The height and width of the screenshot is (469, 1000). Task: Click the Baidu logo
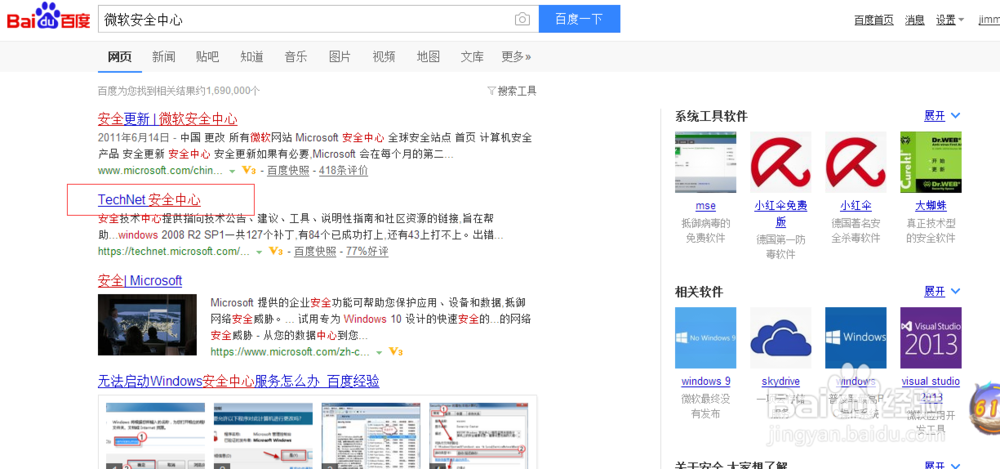[x=48, y=17]
